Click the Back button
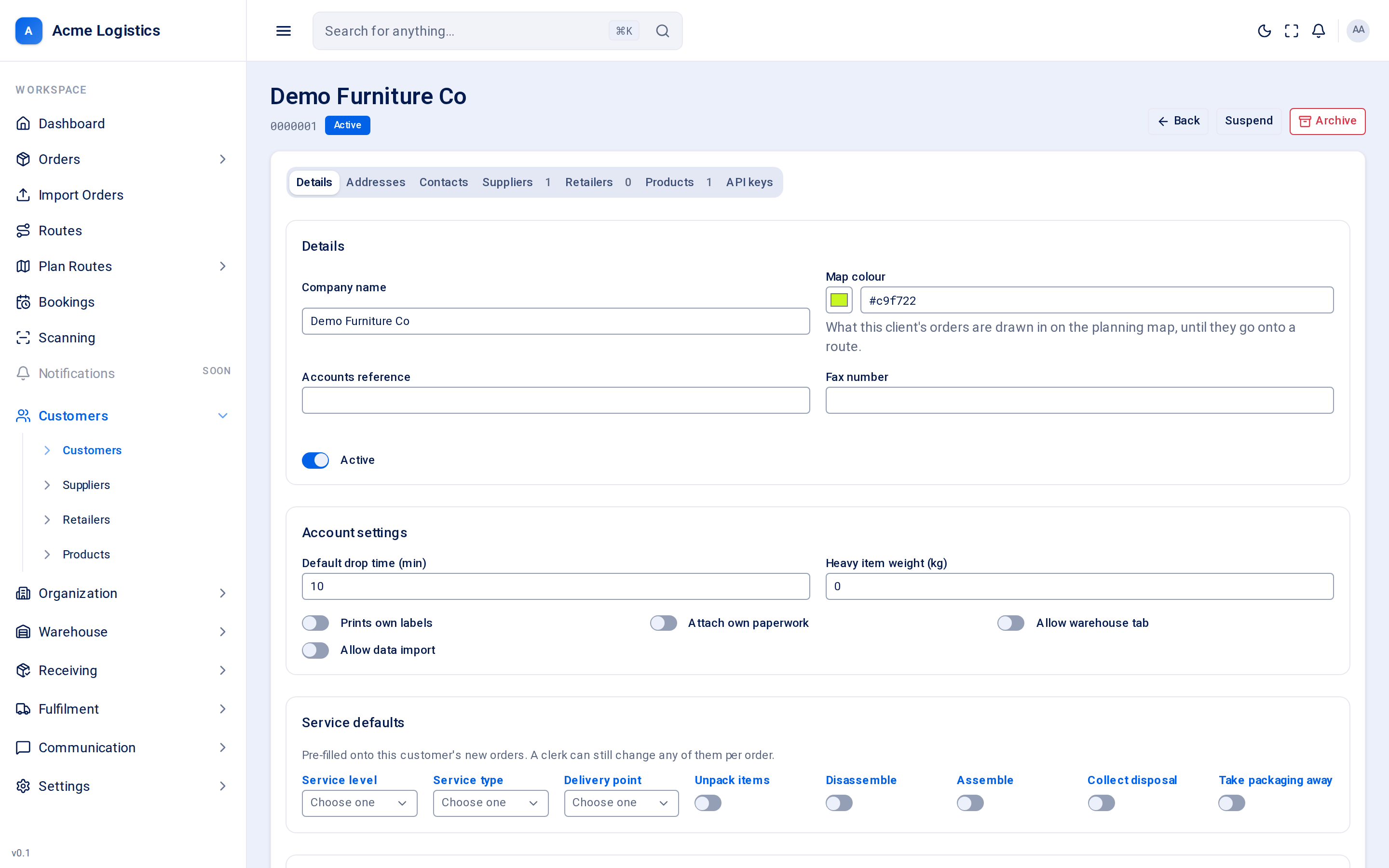Image resolution: width=1389 pixels, height=868 pixels. pos(1178,121)
